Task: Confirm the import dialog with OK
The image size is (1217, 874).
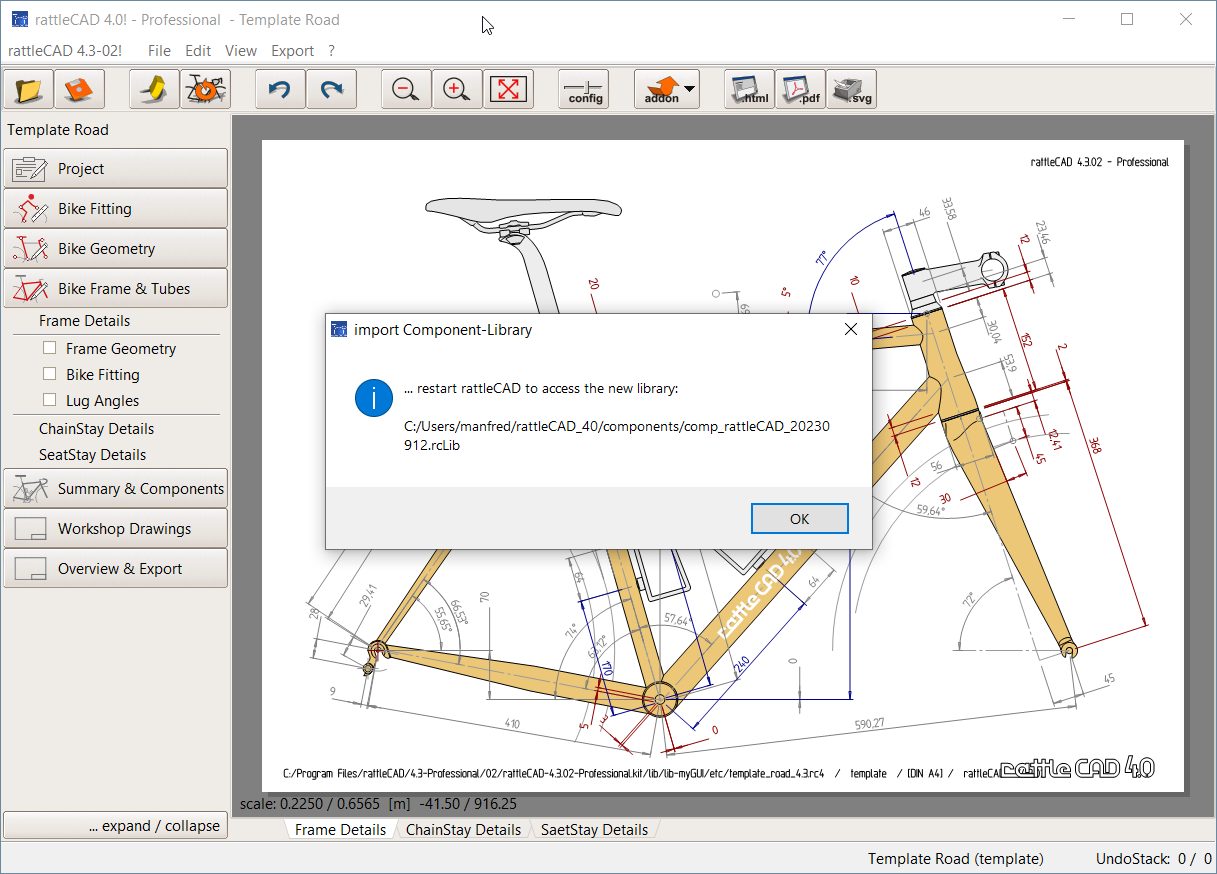Action: [x=799, y=519]
